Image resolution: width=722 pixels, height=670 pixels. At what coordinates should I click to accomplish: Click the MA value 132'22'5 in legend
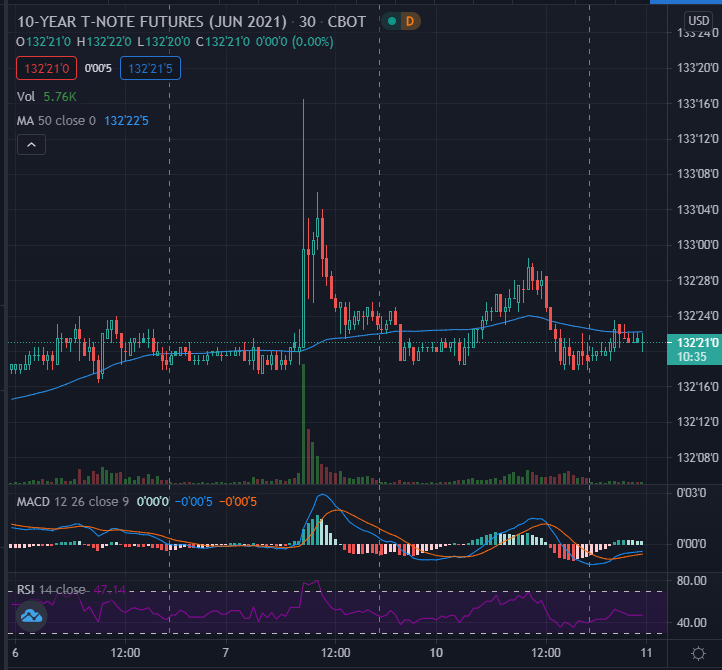[126, 121]
